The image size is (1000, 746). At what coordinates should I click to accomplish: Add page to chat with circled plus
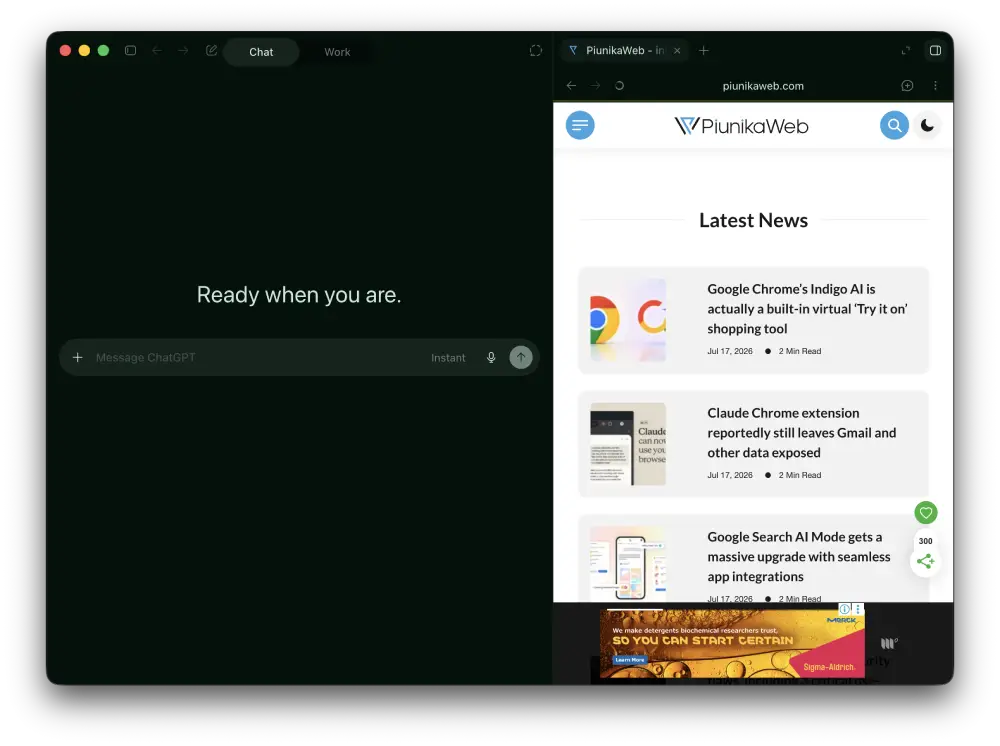click(907, 85)
